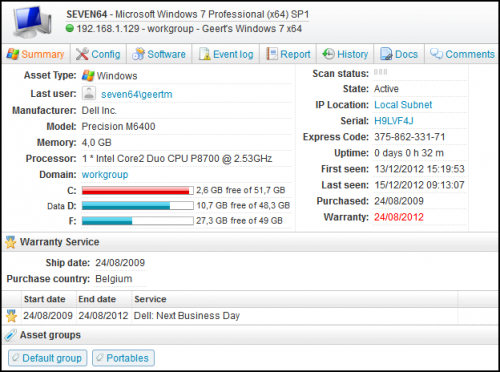This screenshot has height=372, width=500.
Task: Click the Purchased 24/08/2009 value
Action: (x=399, y=201)
